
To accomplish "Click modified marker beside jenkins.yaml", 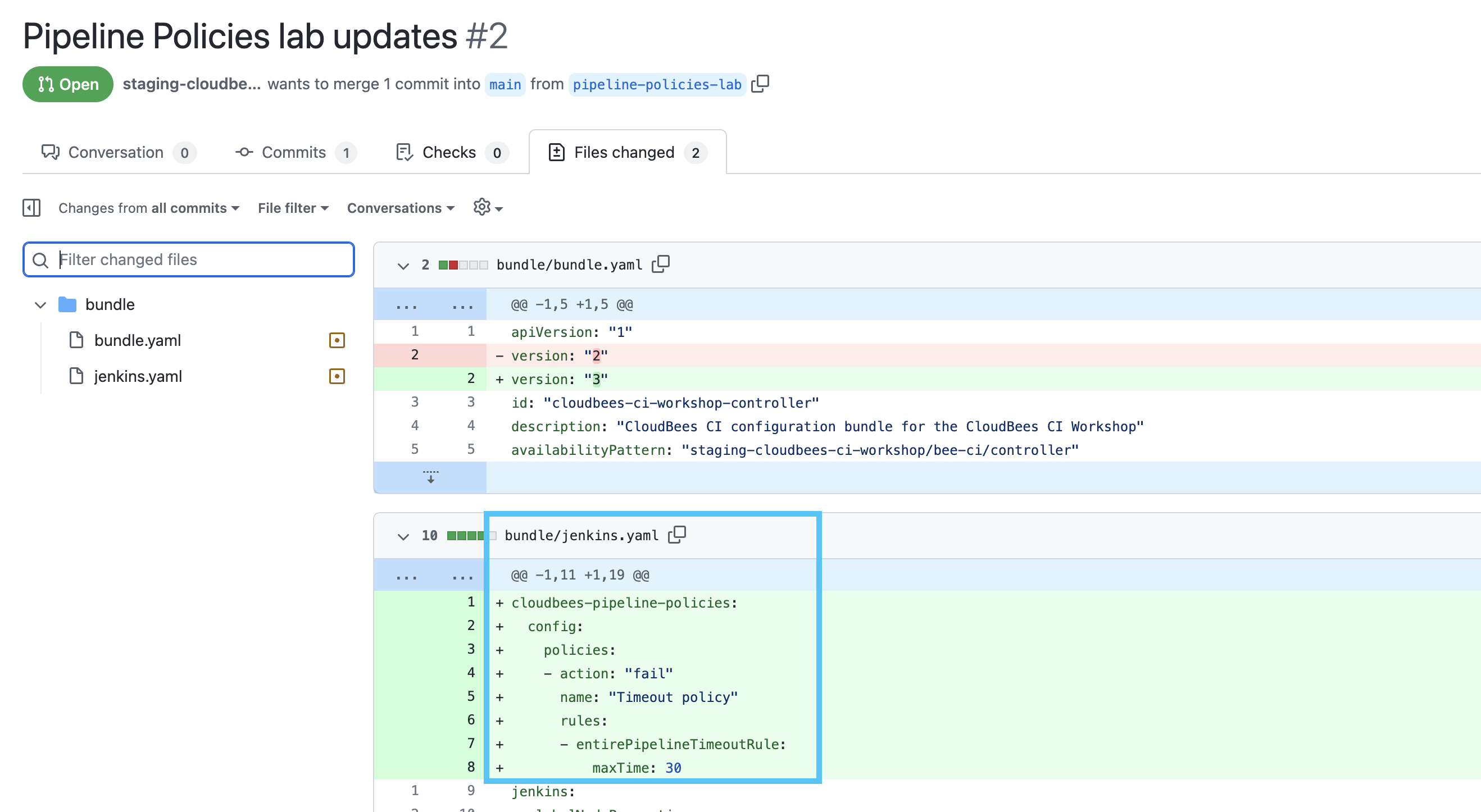I will (x=337, y=376).
